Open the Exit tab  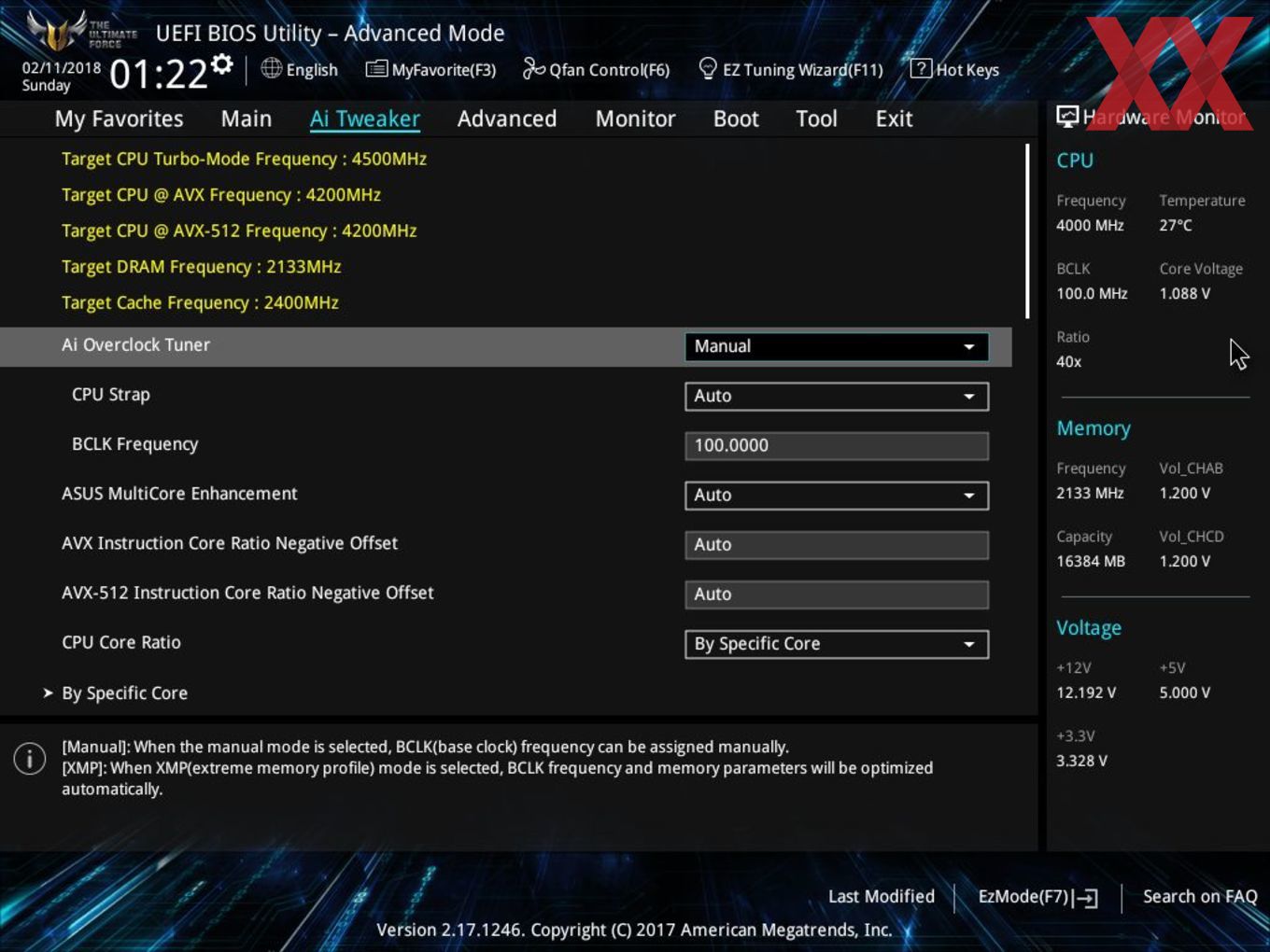pyautogui.click(x=894, y=119)
